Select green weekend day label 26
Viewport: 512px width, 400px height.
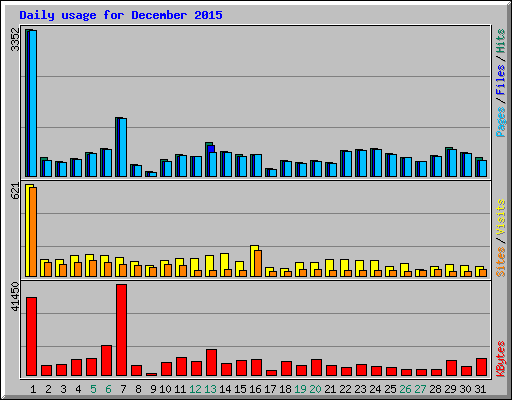pyautogui.click(x=405, y=389)
